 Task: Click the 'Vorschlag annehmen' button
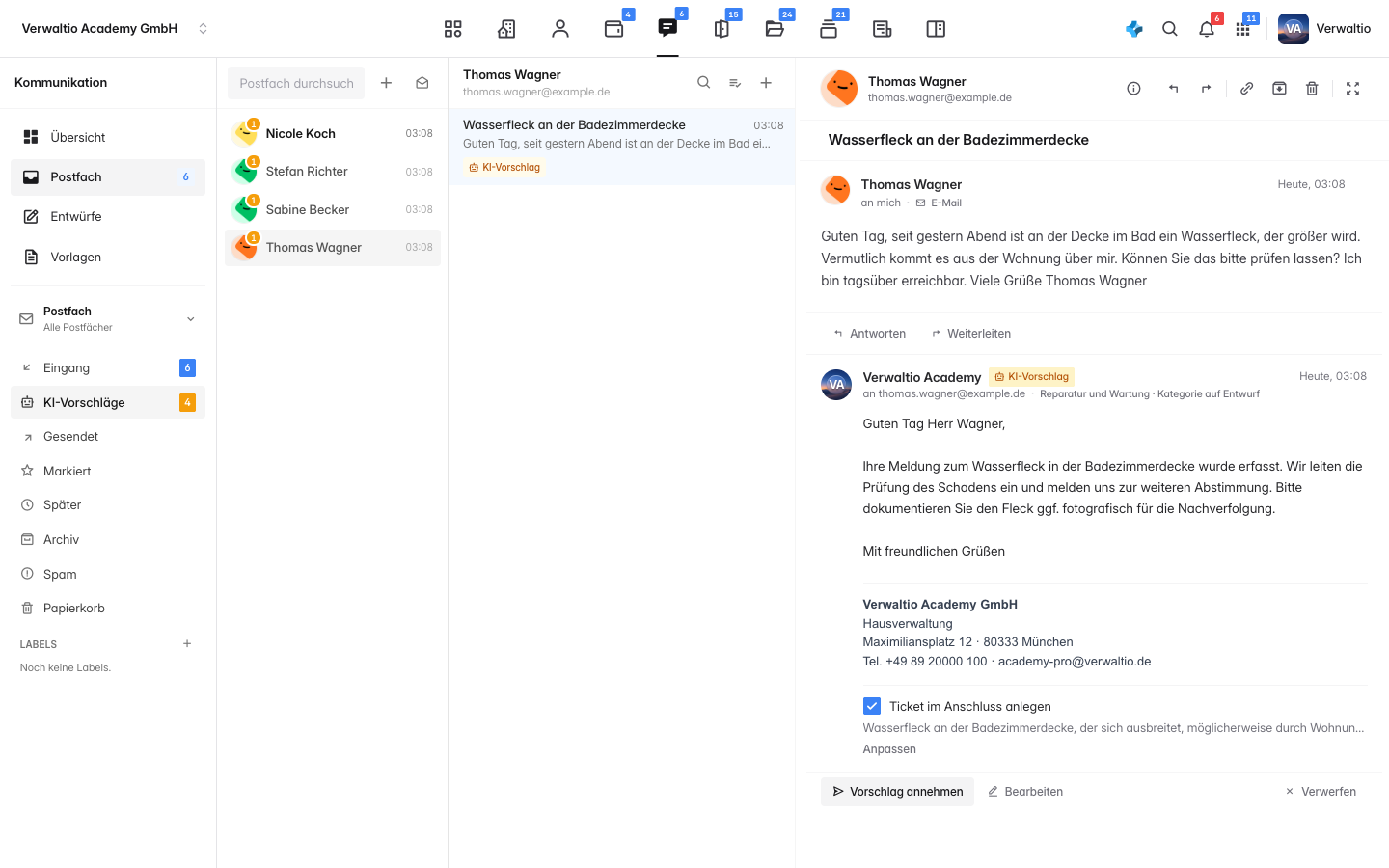[x=897, y=792]
